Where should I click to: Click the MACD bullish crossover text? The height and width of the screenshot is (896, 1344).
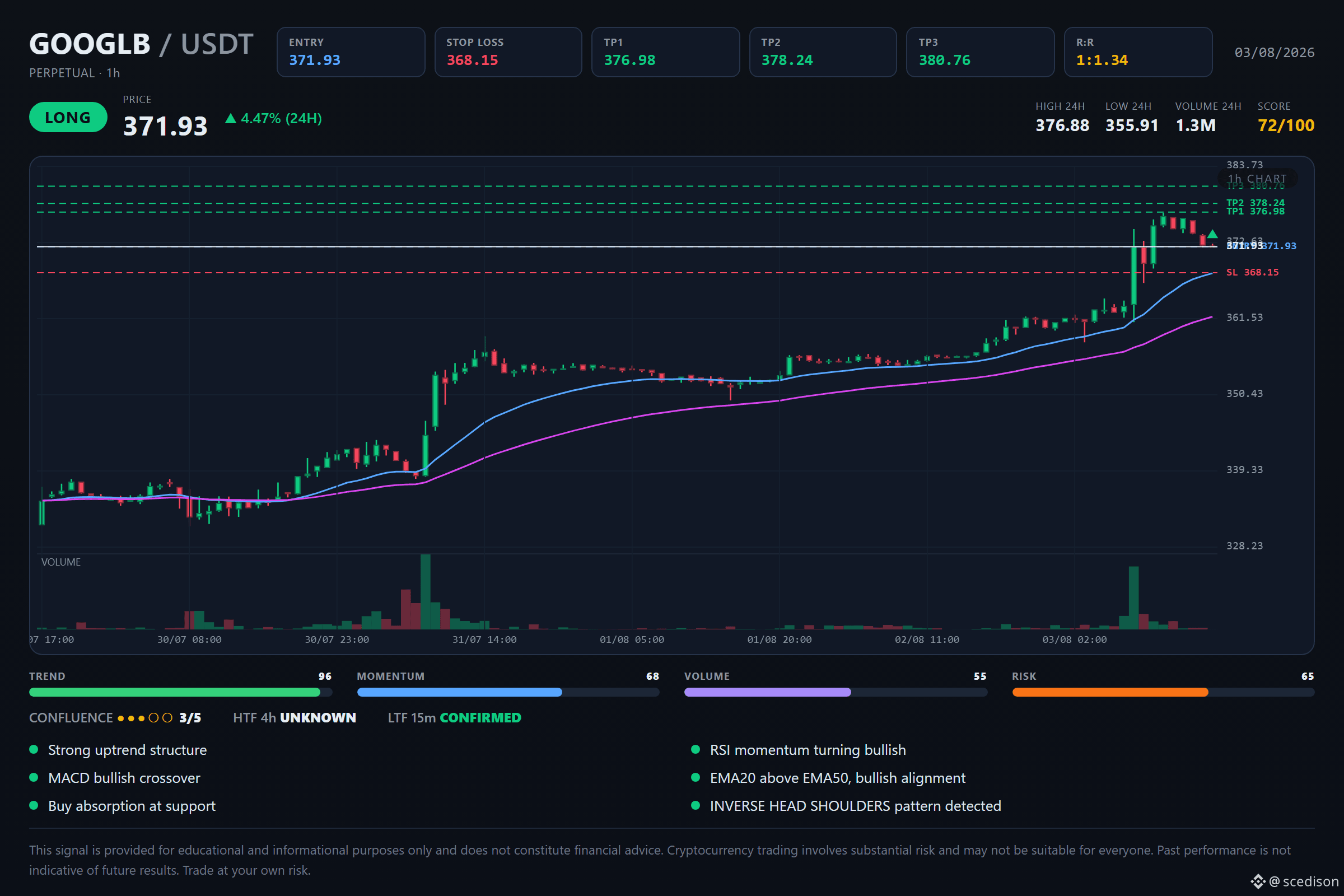pos(124,778)
